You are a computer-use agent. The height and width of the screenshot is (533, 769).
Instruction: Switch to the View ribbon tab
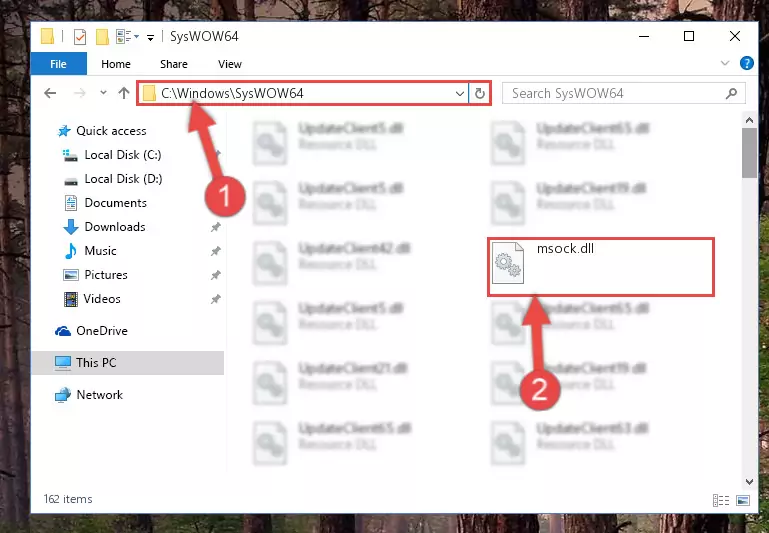click(230, 64)
